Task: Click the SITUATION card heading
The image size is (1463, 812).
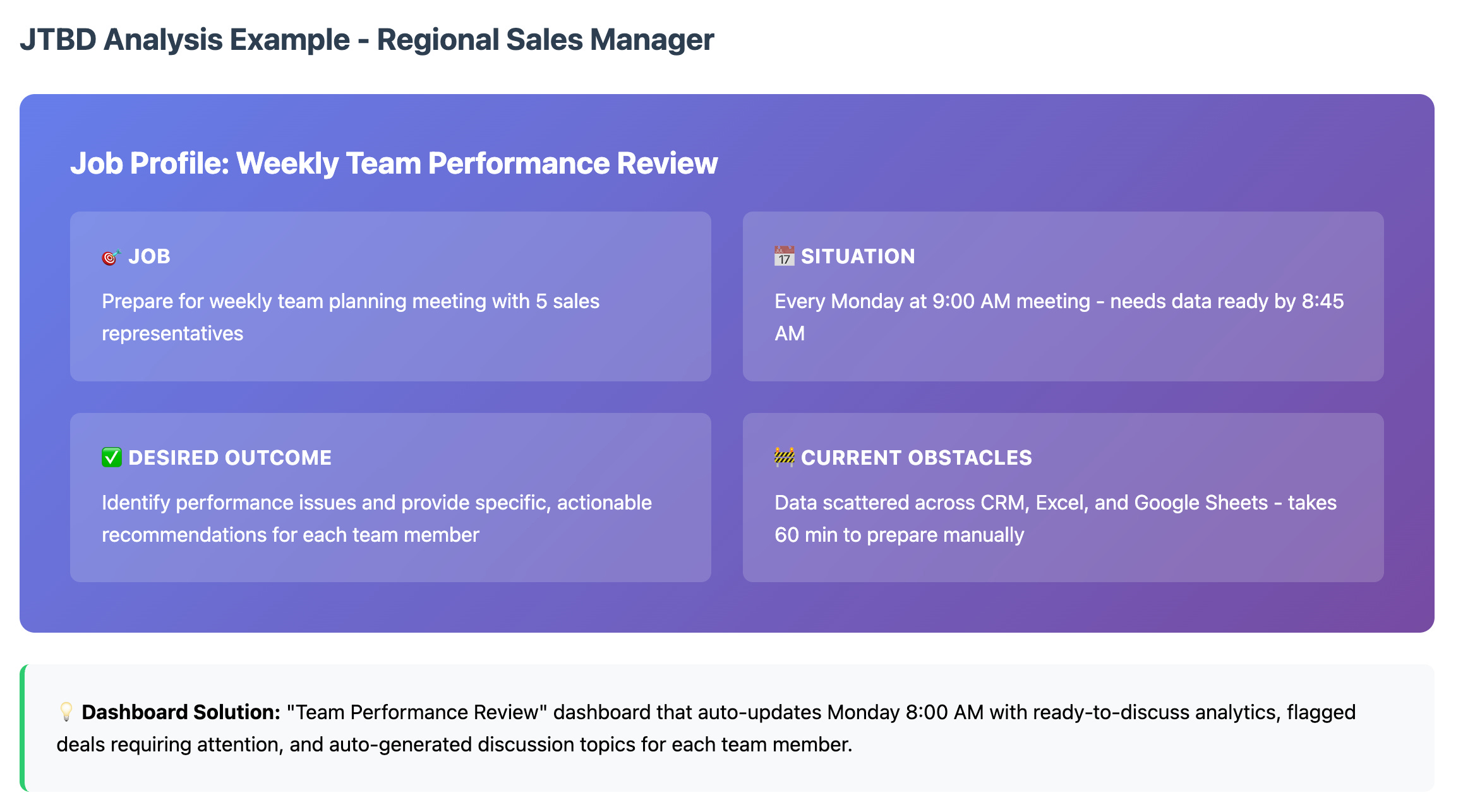Action: 858,256
